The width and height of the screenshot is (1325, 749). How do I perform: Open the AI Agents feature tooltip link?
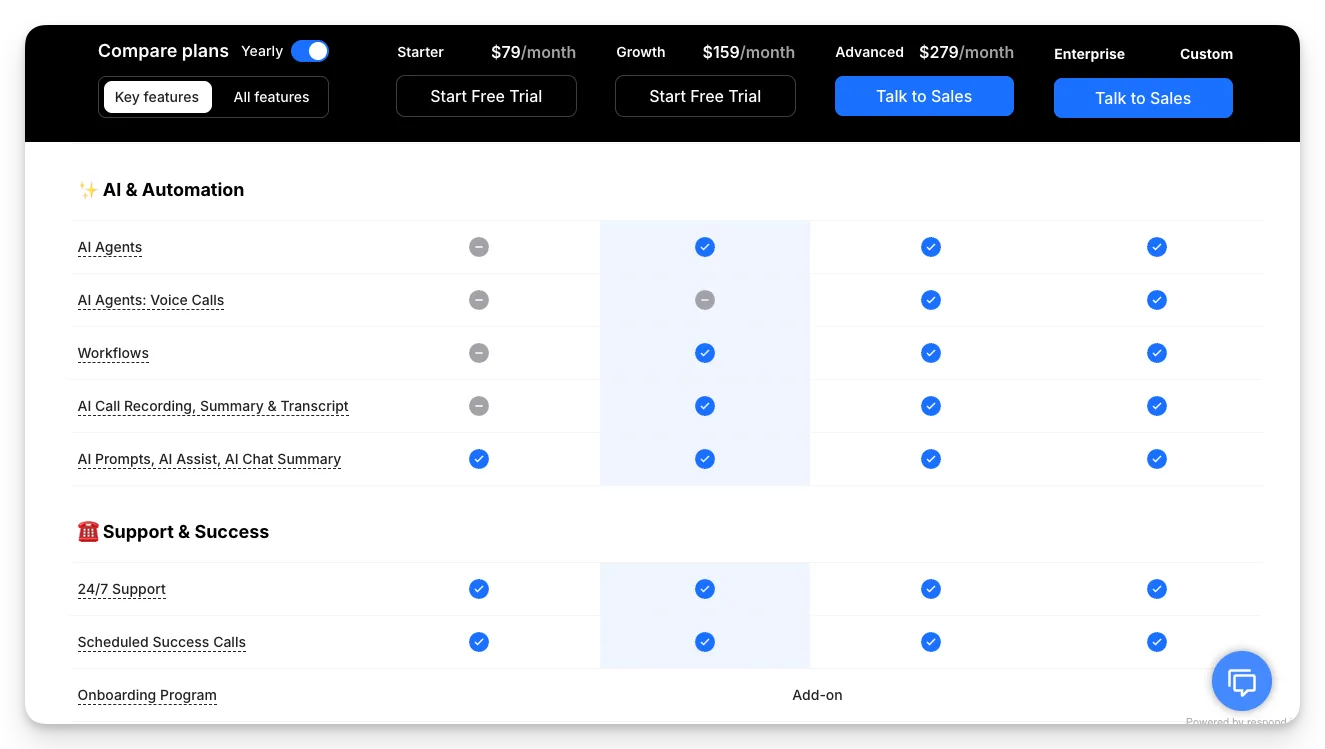click(x=110, y=247)
